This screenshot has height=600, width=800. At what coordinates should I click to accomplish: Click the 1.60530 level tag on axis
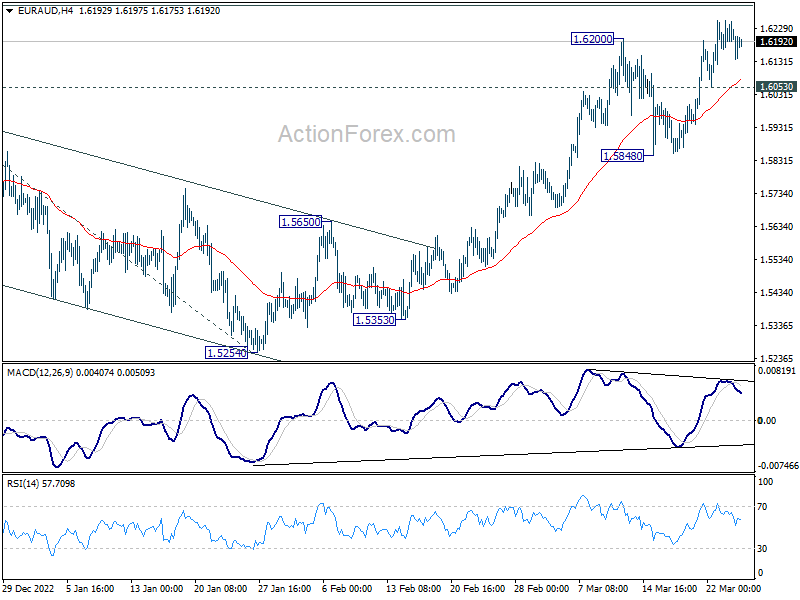coord(777,87)
